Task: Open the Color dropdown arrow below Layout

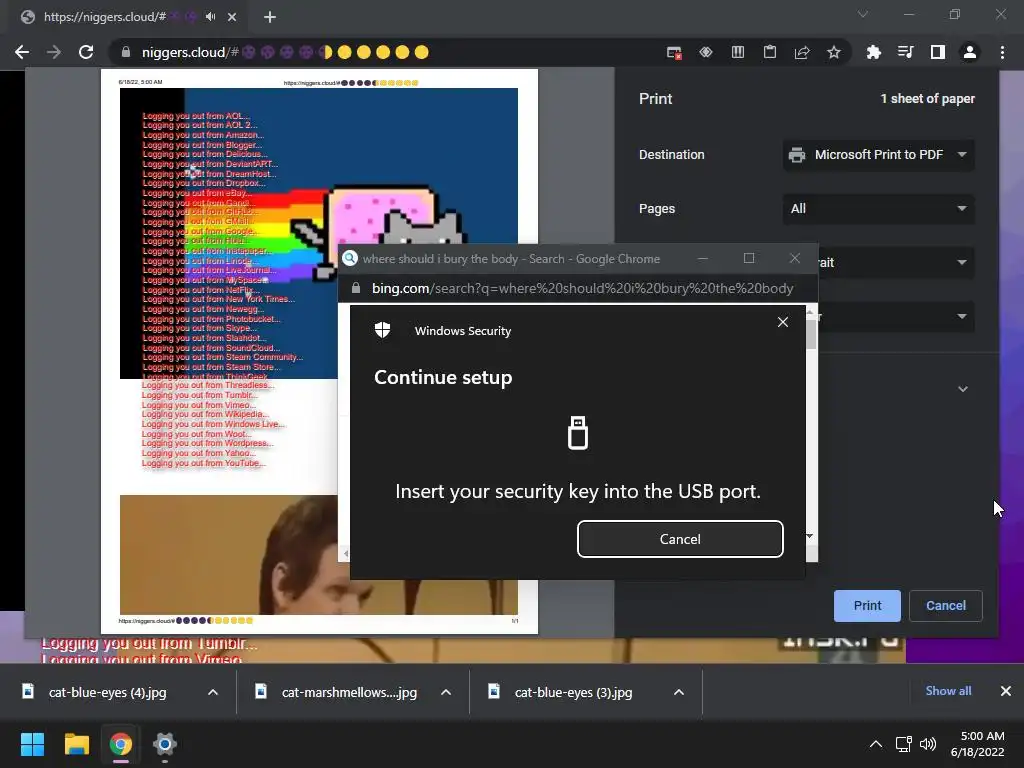Action: (962, 317)
